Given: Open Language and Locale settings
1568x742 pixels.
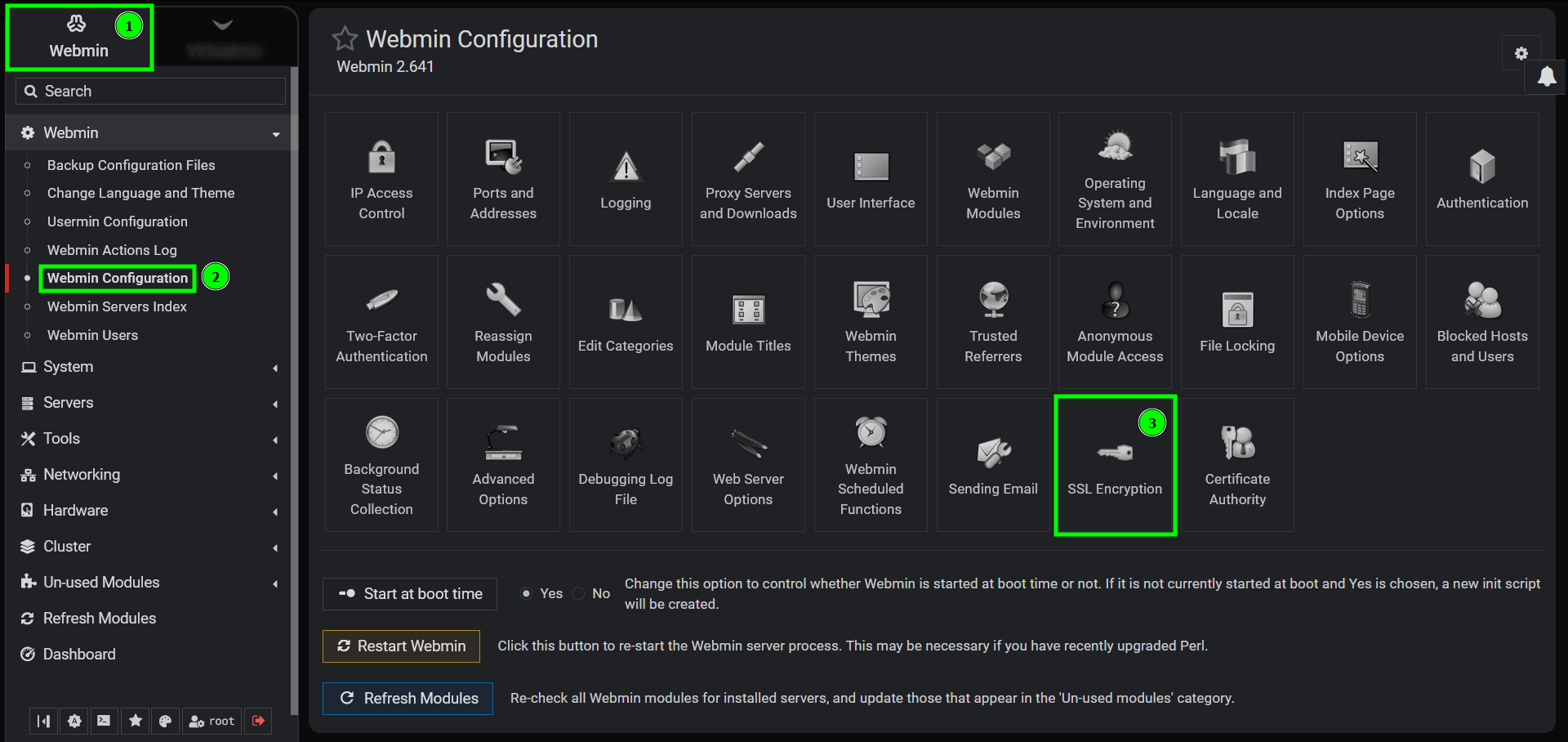Looking at the screenshot, I should click(1237, 179).
